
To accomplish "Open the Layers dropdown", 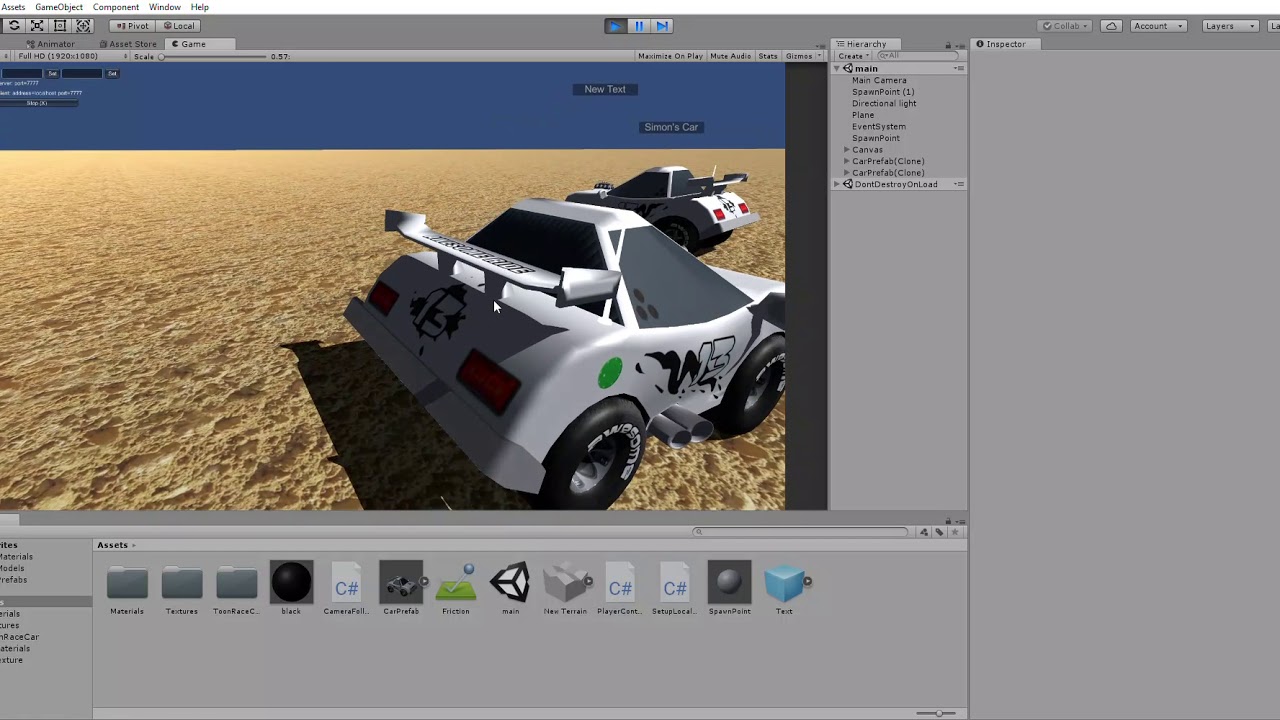I will 1228,26.
